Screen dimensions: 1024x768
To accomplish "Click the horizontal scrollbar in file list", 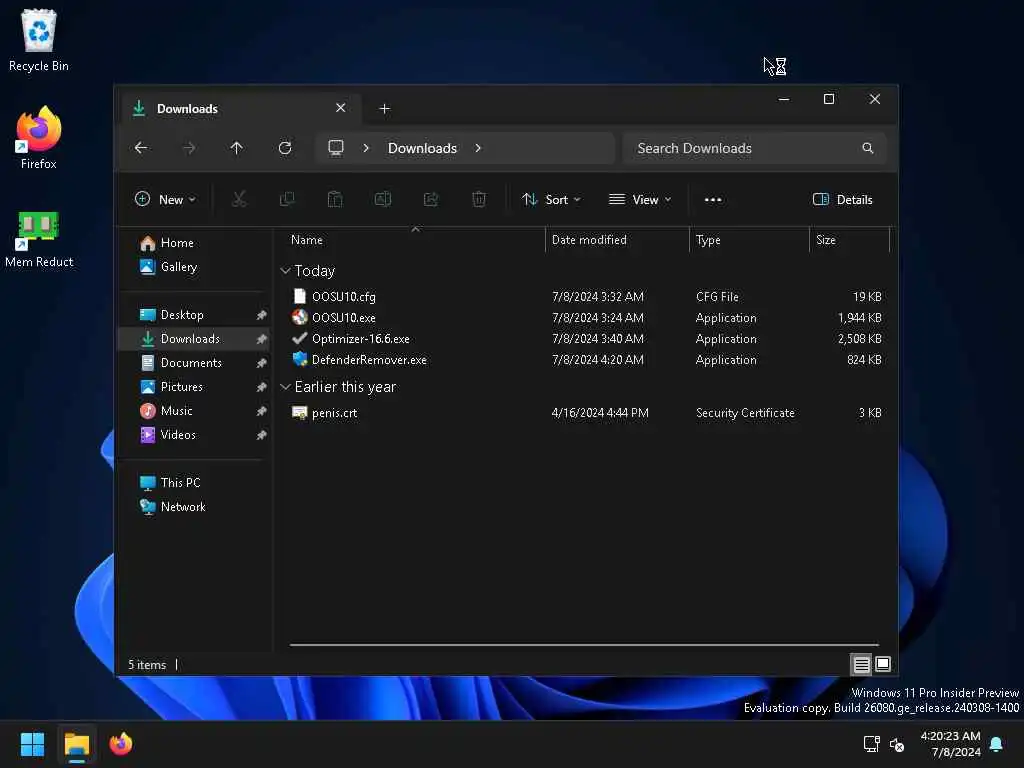I will (x=584, y=645).
